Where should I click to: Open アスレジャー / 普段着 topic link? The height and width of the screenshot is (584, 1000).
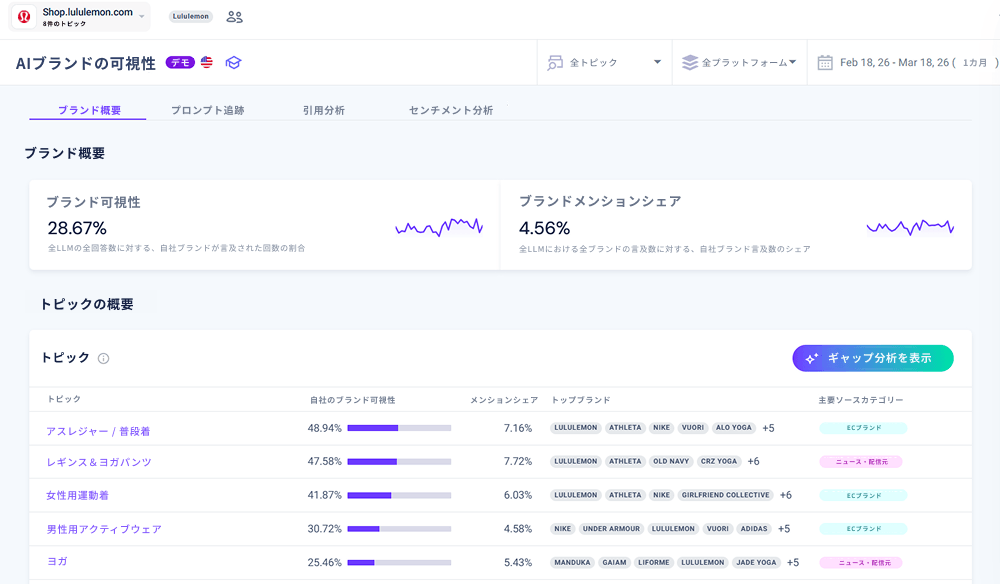click(x=98, y=432)
